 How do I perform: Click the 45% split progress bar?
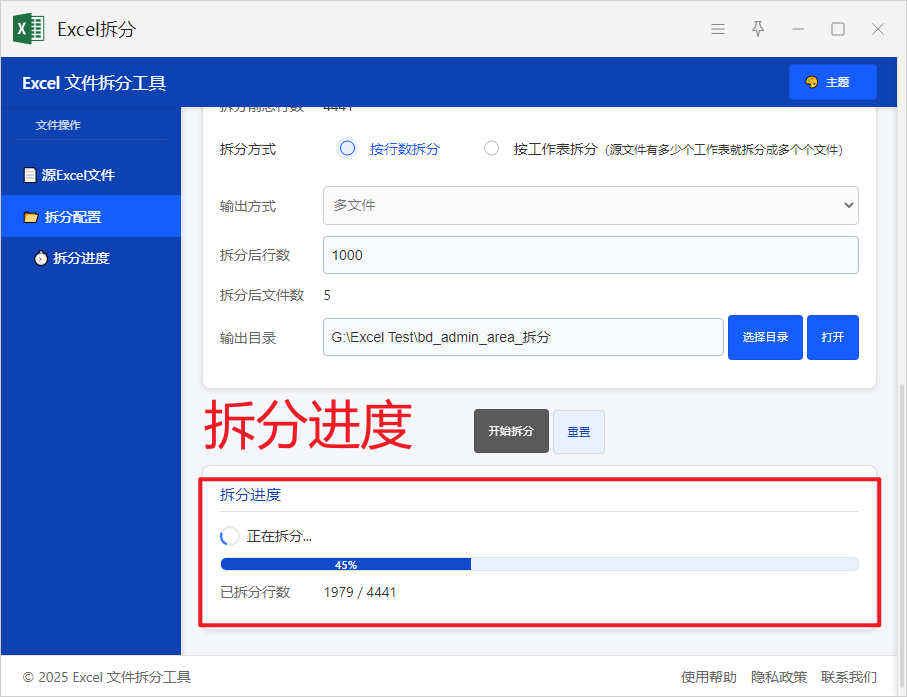click(539, 565)
